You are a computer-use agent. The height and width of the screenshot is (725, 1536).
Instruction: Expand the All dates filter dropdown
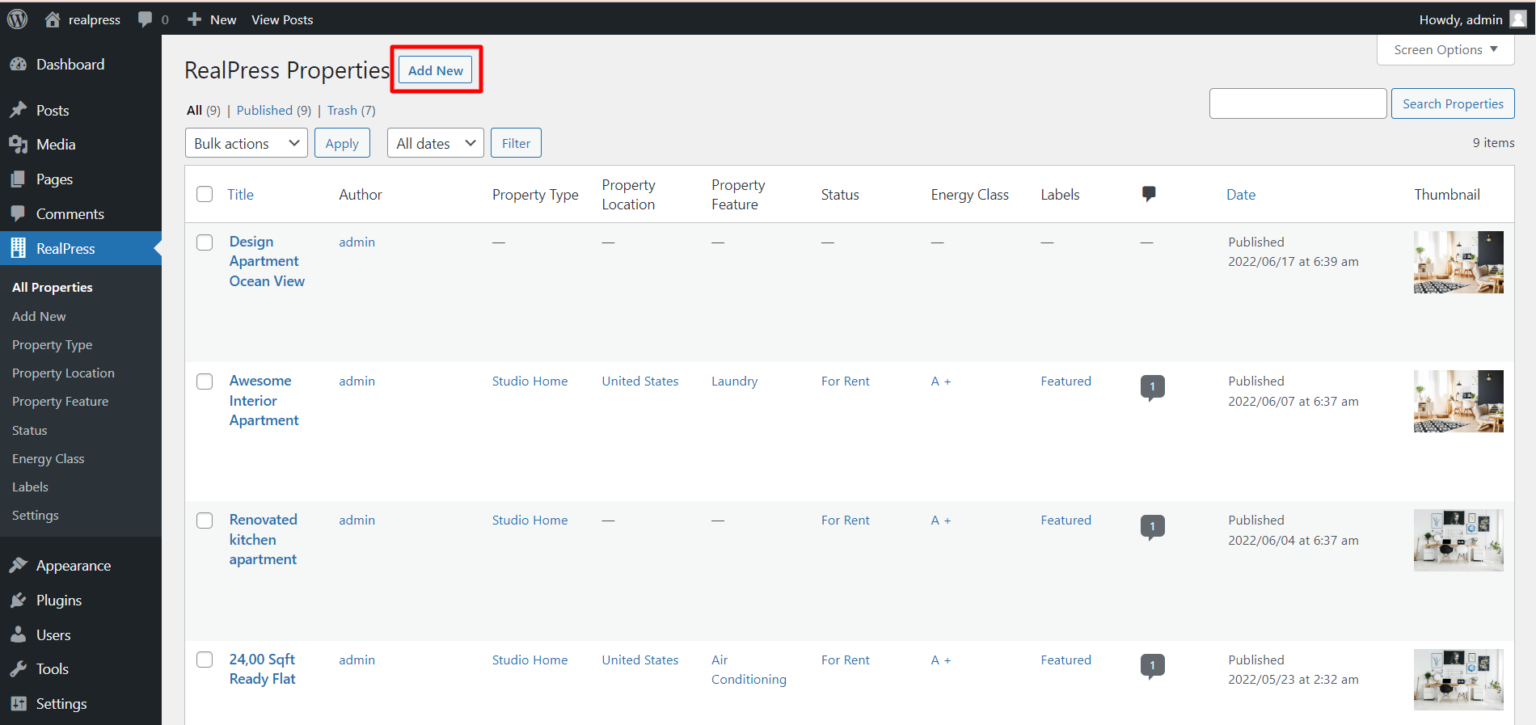[435, 142]
